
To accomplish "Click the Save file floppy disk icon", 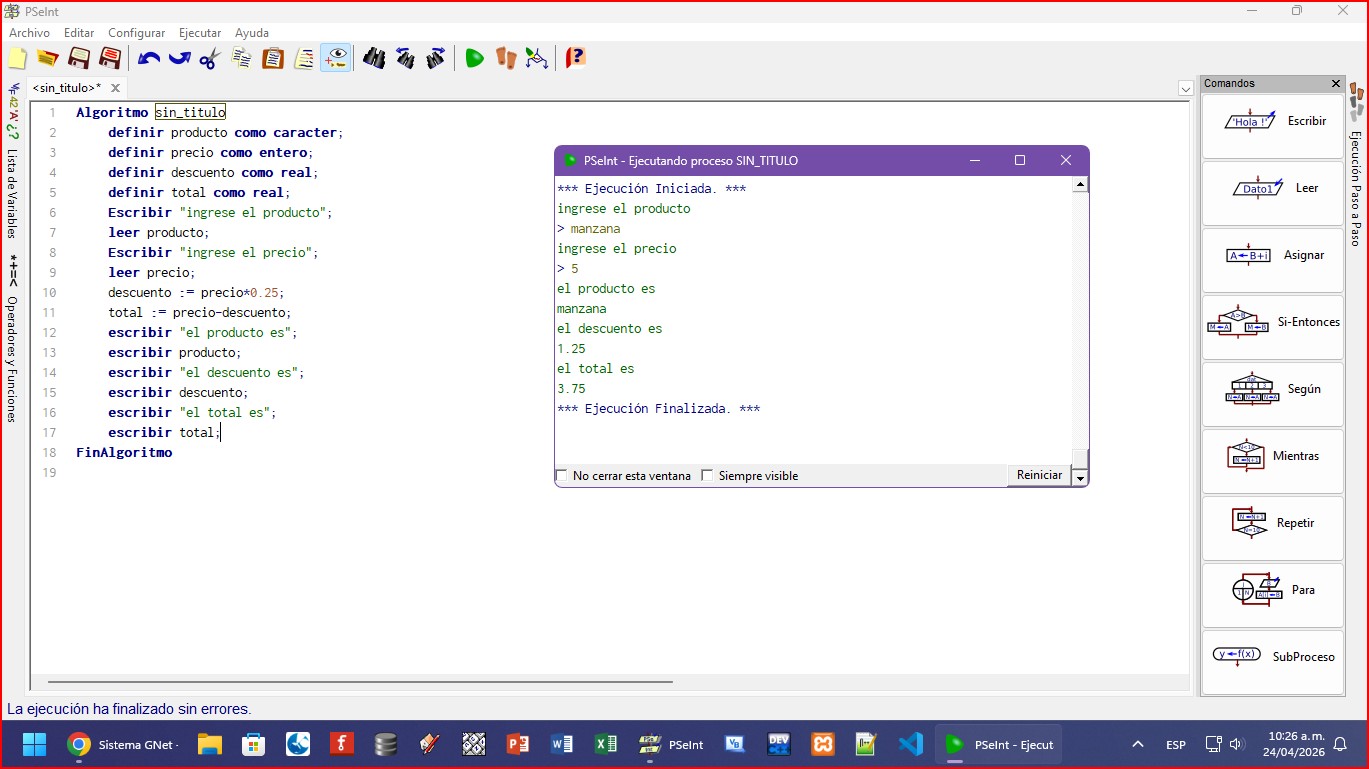I will coord(79,58).
